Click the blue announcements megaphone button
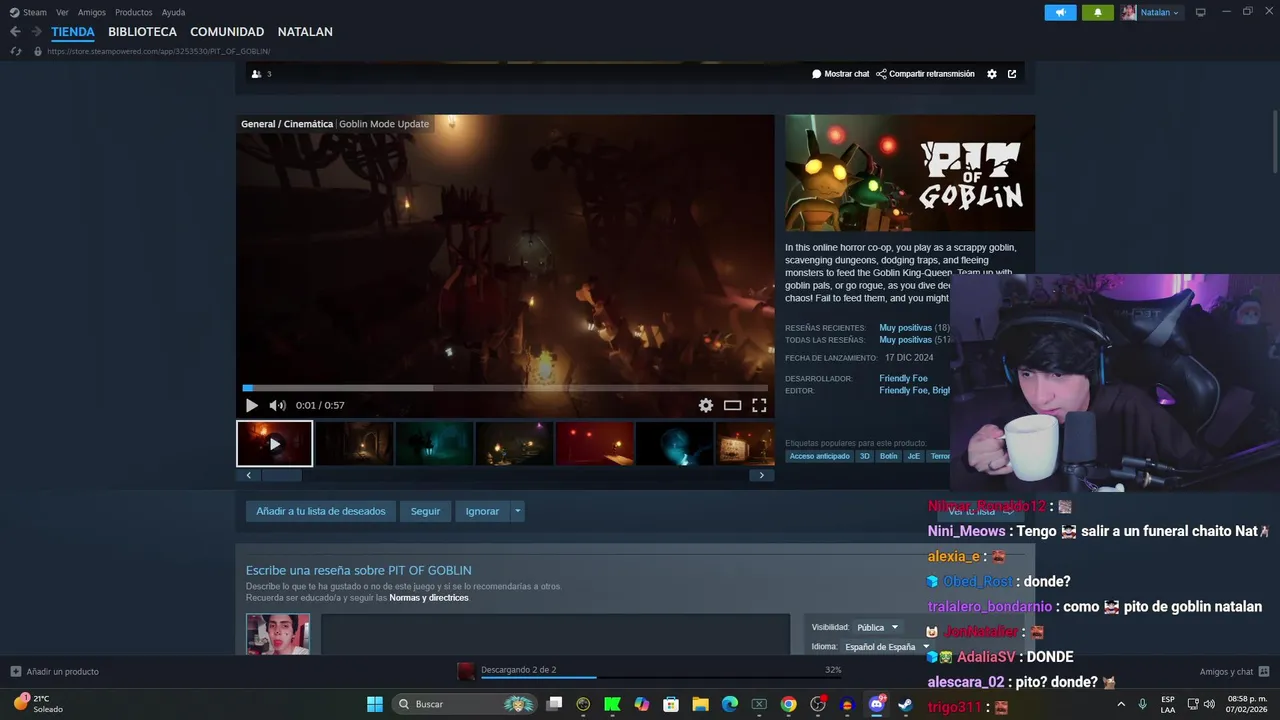This screenshot has height=720, width=1280. pyautogui.click(x=1061, y=12)
